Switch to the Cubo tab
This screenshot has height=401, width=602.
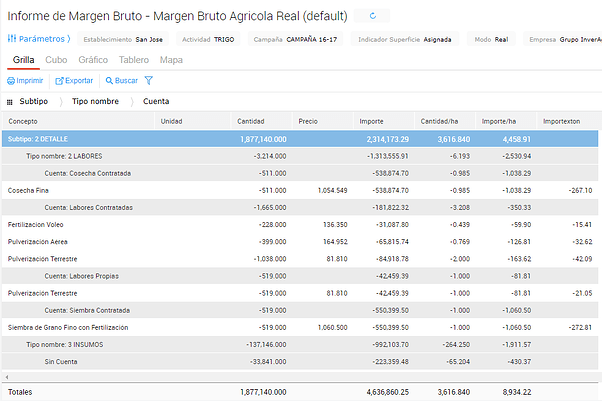pyautogui.click(x=56, y=60)
